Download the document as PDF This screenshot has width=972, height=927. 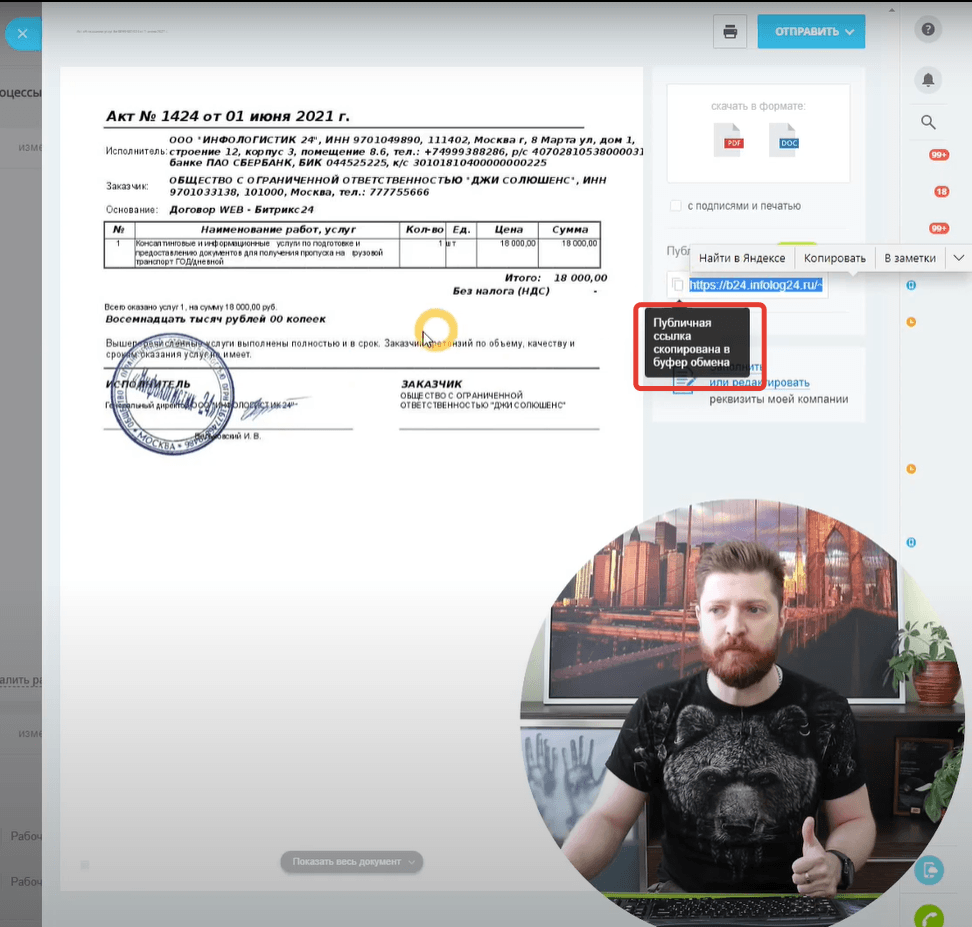tap(728, 140)
